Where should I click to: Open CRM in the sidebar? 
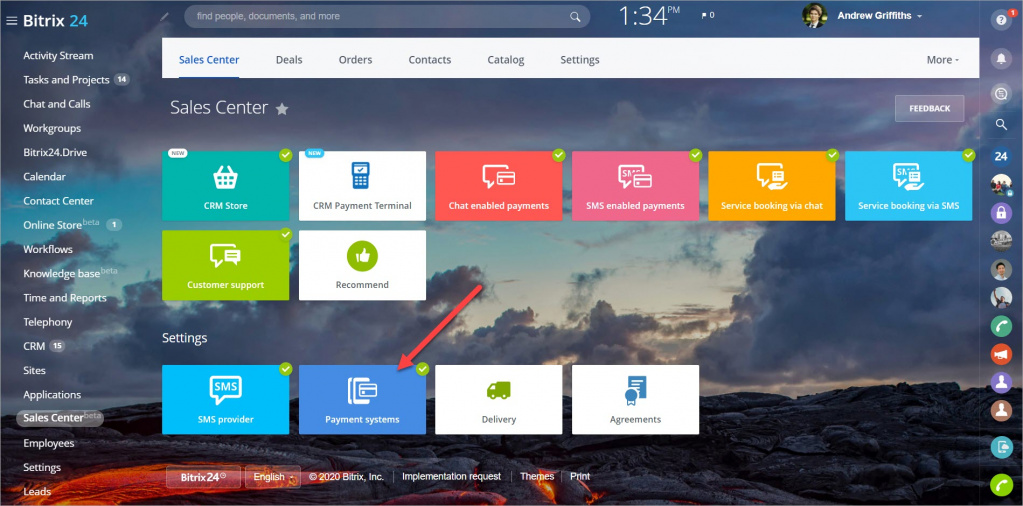click(x=34, y=346)
